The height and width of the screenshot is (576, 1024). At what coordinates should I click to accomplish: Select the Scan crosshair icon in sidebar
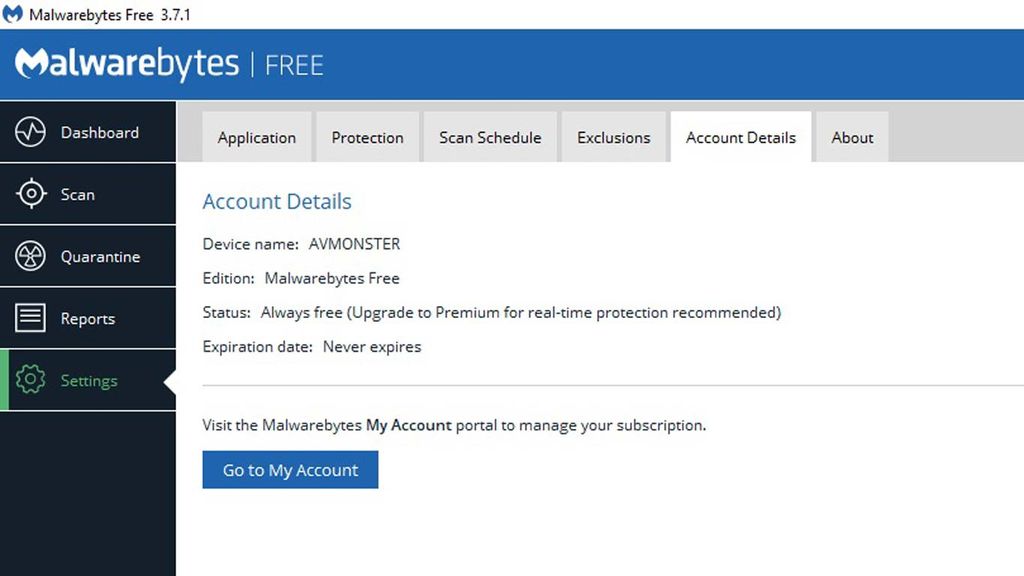[x=31, y=194]
